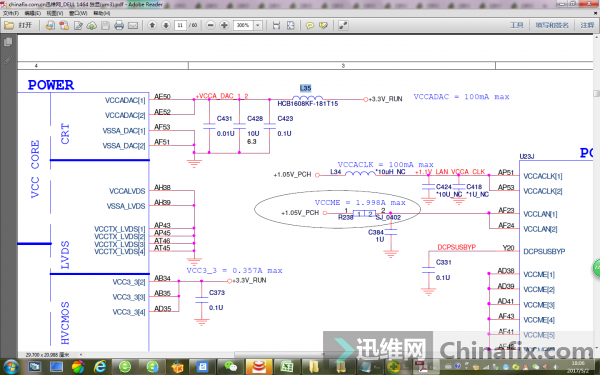
Task: Click the DCPSUSBYP red net label
Action: (457, 248)
